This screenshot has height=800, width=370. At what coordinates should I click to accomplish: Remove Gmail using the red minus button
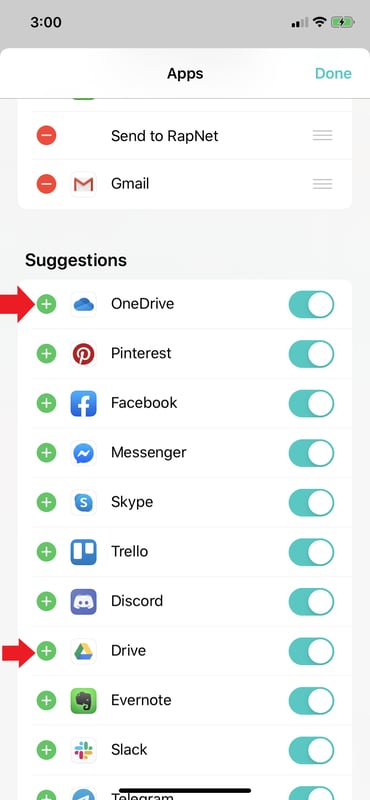[x=46, y=184]
